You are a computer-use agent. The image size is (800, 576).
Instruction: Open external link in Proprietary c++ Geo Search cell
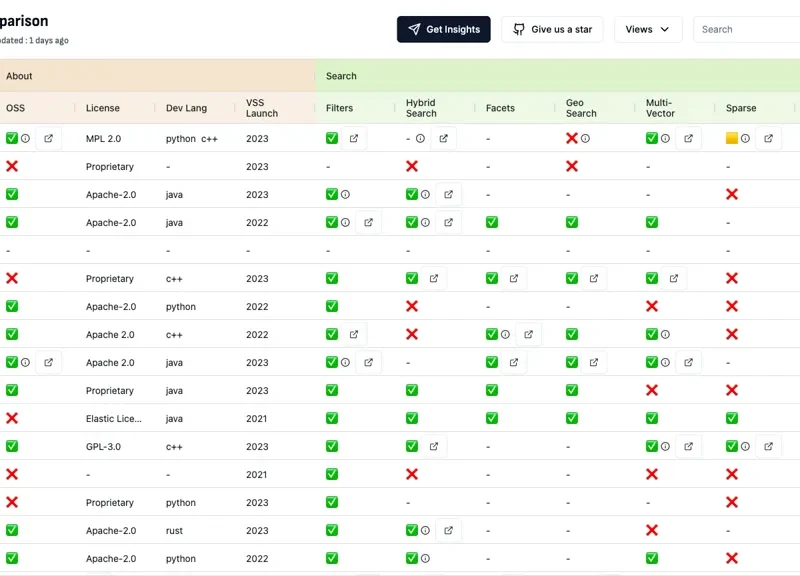tap(594, 278)
